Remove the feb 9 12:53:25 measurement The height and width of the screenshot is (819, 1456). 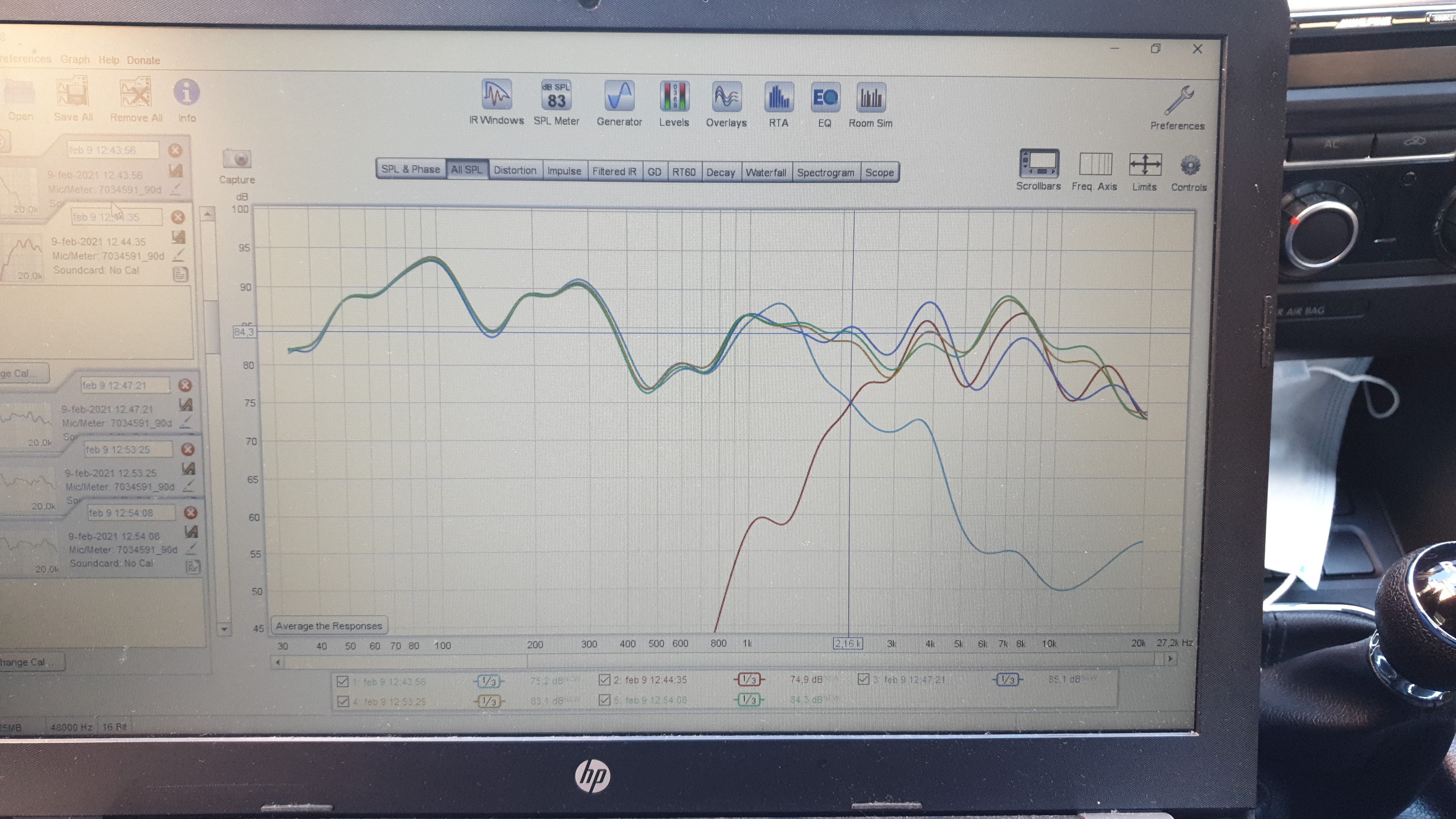(x=188, y=449)
